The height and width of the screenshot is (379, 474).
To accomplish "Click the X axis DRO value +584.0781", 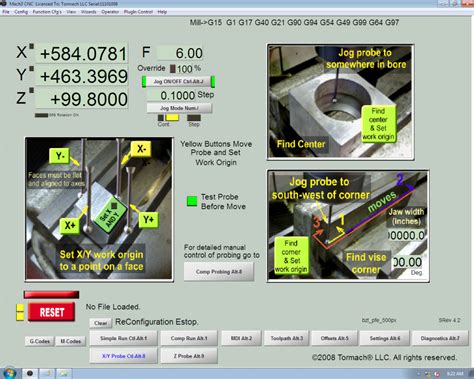I will [x=82, y=53].
